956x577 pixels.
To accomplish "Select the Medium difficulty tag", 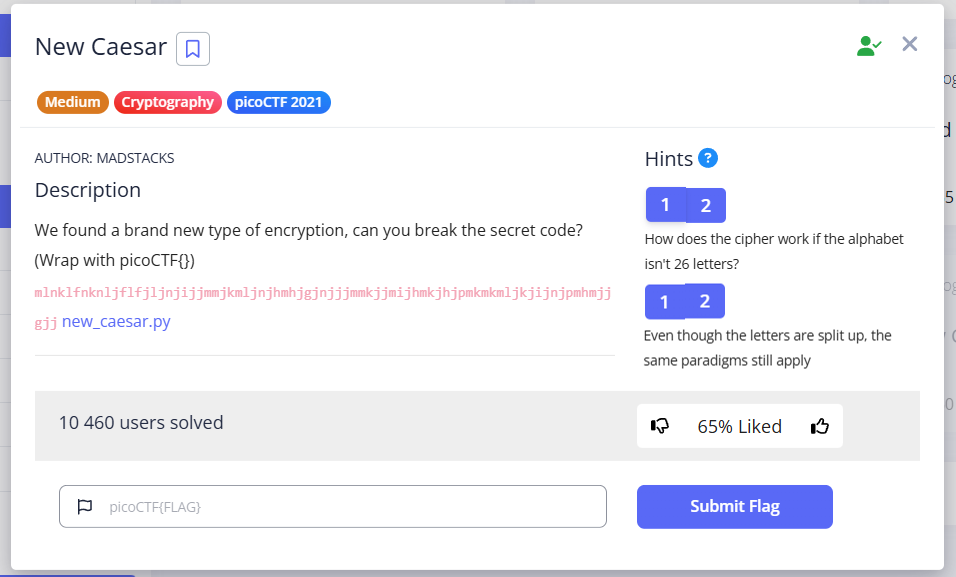I will [x=73, y=102].
